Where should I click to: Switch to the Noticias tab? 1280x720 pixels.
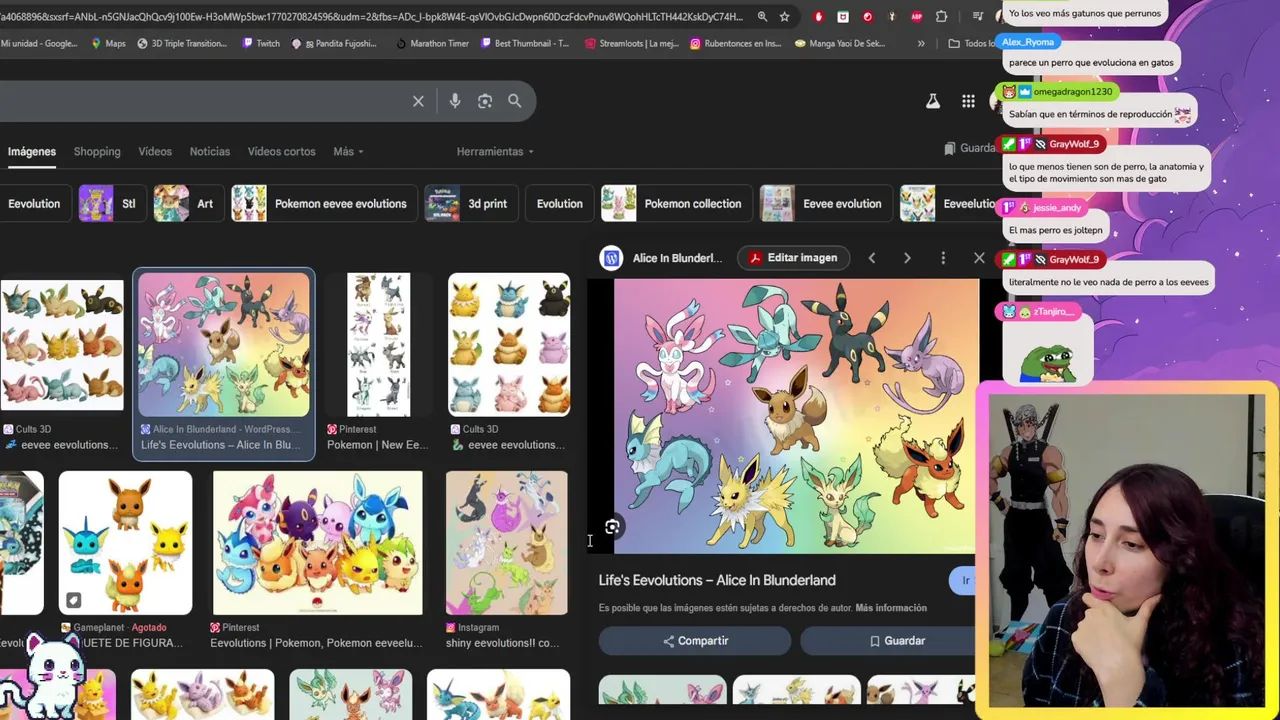point(210,152)
